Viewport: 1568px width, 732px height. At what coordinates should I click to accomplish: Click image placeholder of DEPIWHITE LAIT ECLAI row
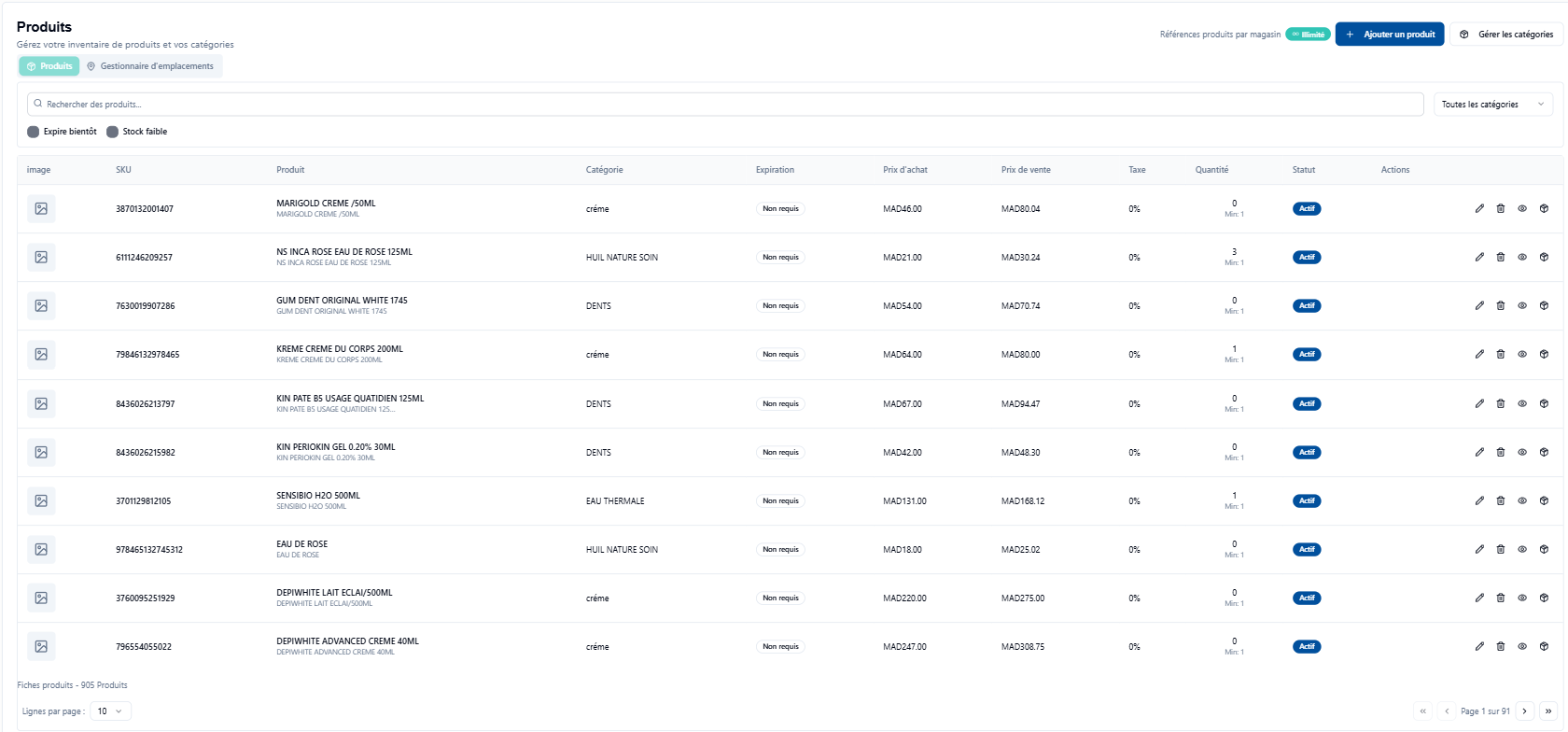click(x=41, y=598)
